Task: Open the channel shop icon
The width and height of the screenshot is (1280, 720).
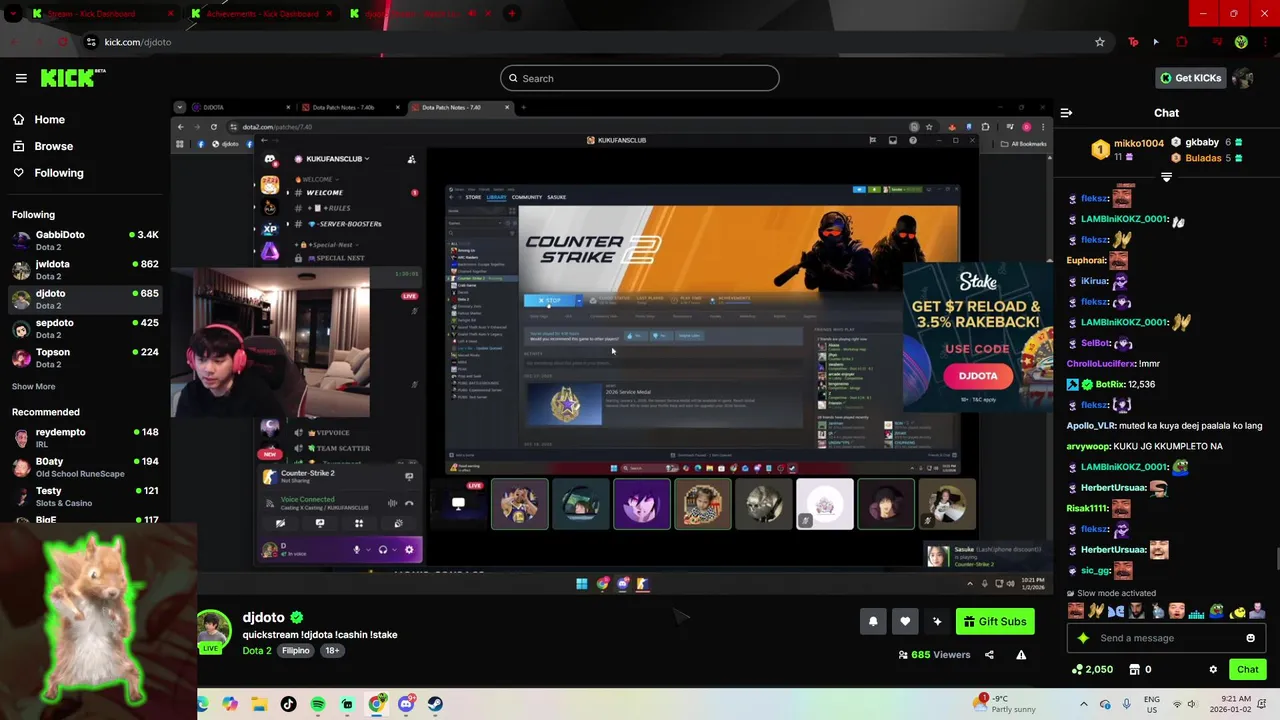Action: point(1135,669)
